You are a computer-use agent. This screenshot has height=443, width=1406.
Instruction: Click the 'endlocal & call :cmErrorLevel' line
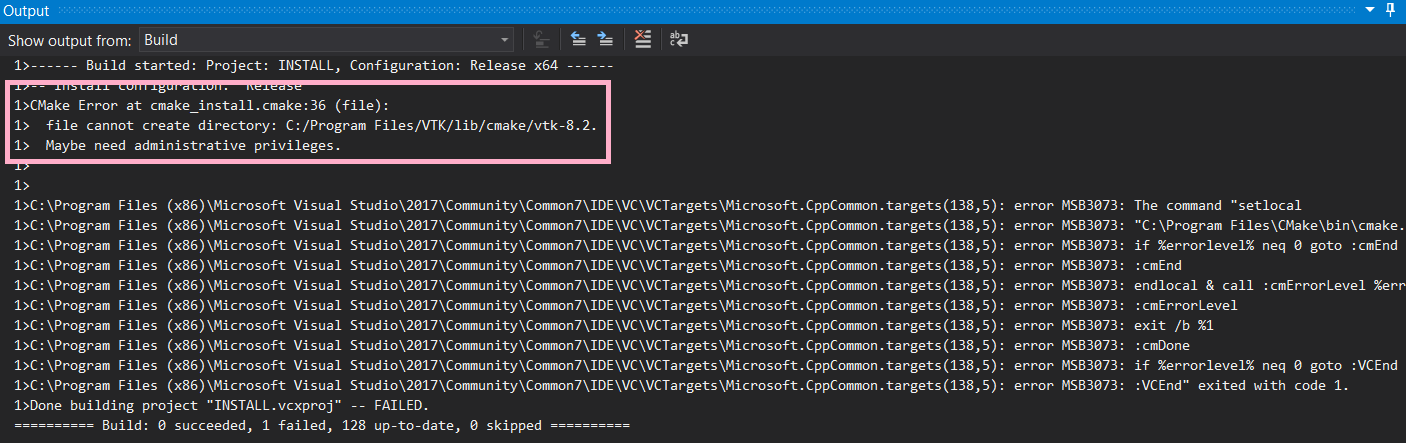(x=709, y=285)
